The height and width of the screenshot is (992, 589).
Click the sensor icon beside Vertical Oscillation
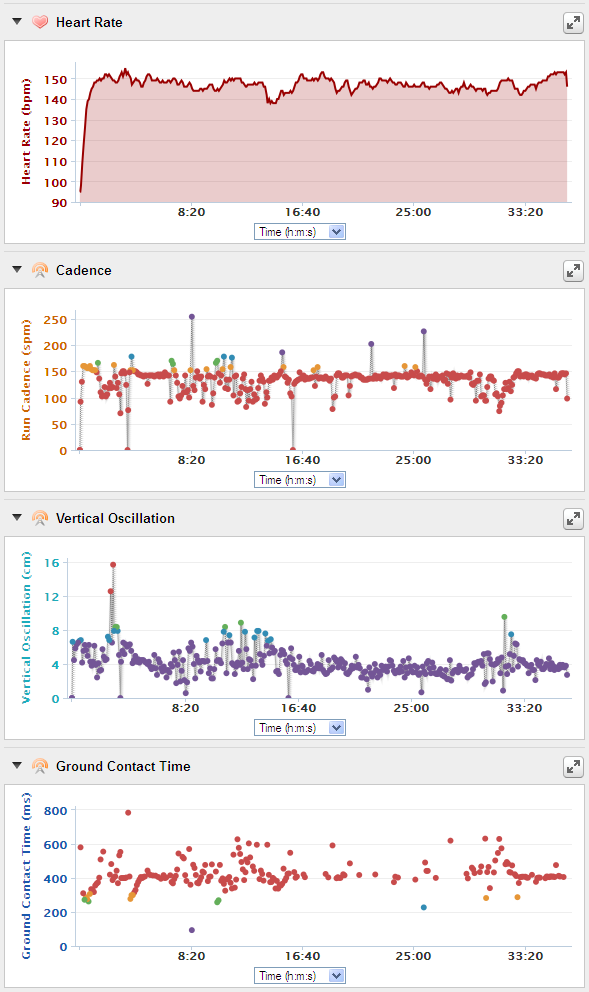coord(40,518)
